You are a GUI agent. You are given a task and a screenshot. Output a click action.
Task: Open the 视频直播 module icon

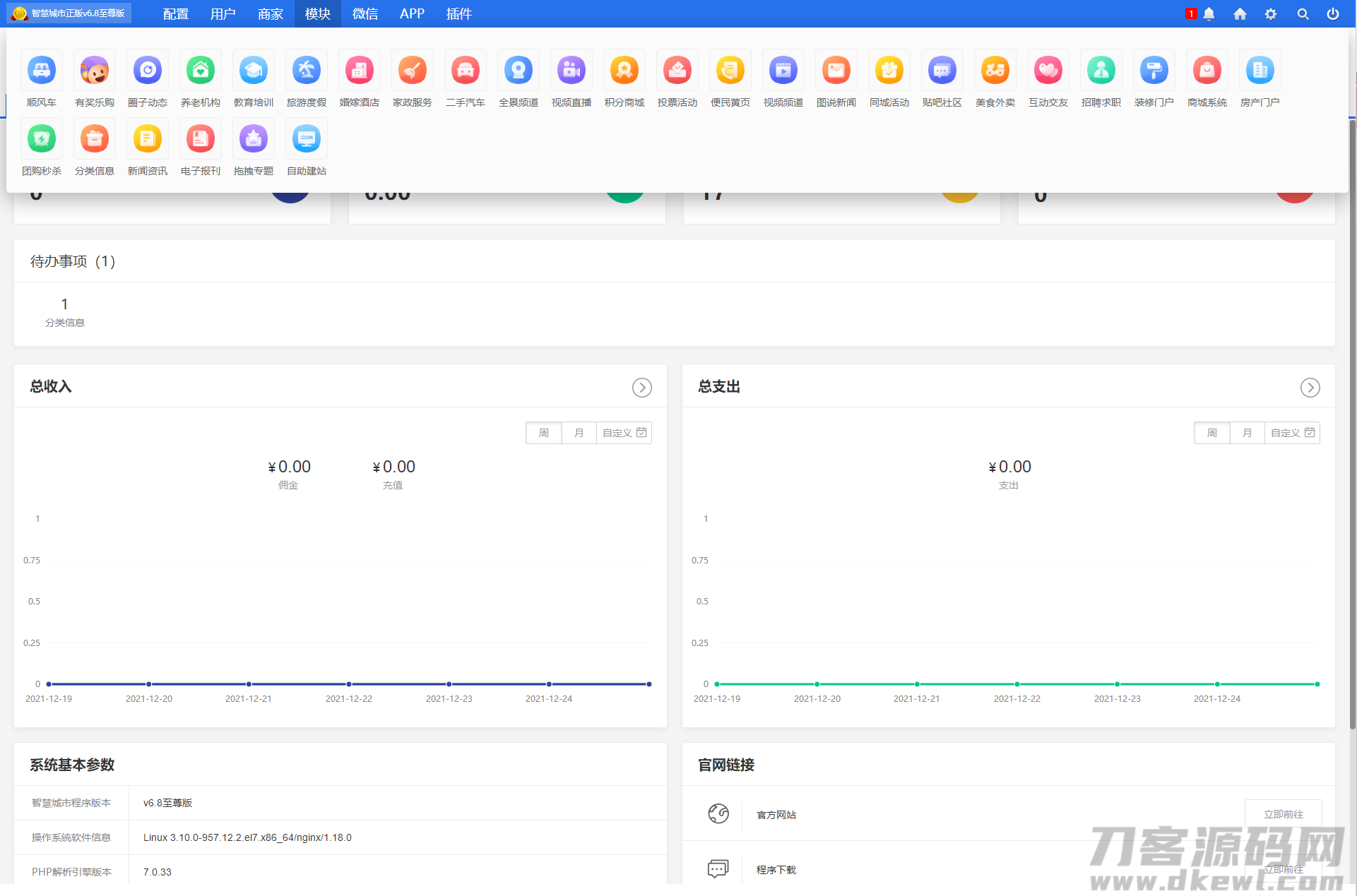(x=571, y=71)
